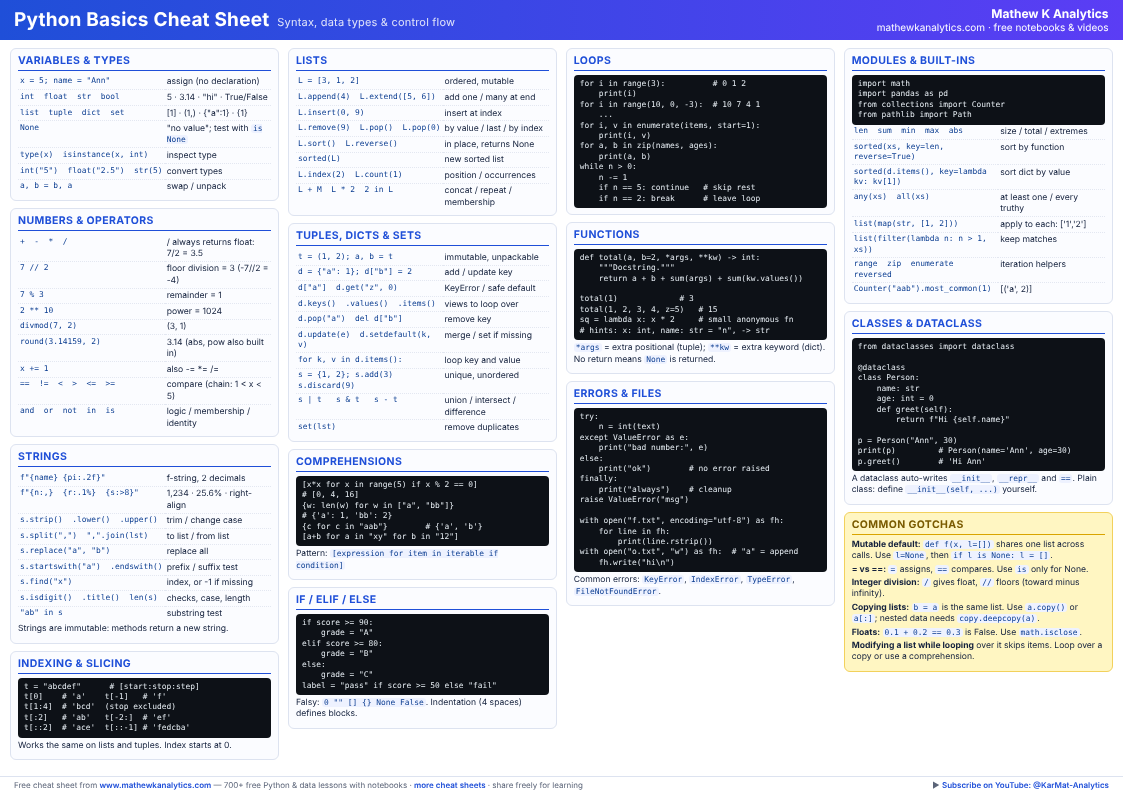The height and width of the screenshot is (794, 1123).
Task: Select the 'NUMBERS & OPERATORS' heading
Action: [85, 220]
